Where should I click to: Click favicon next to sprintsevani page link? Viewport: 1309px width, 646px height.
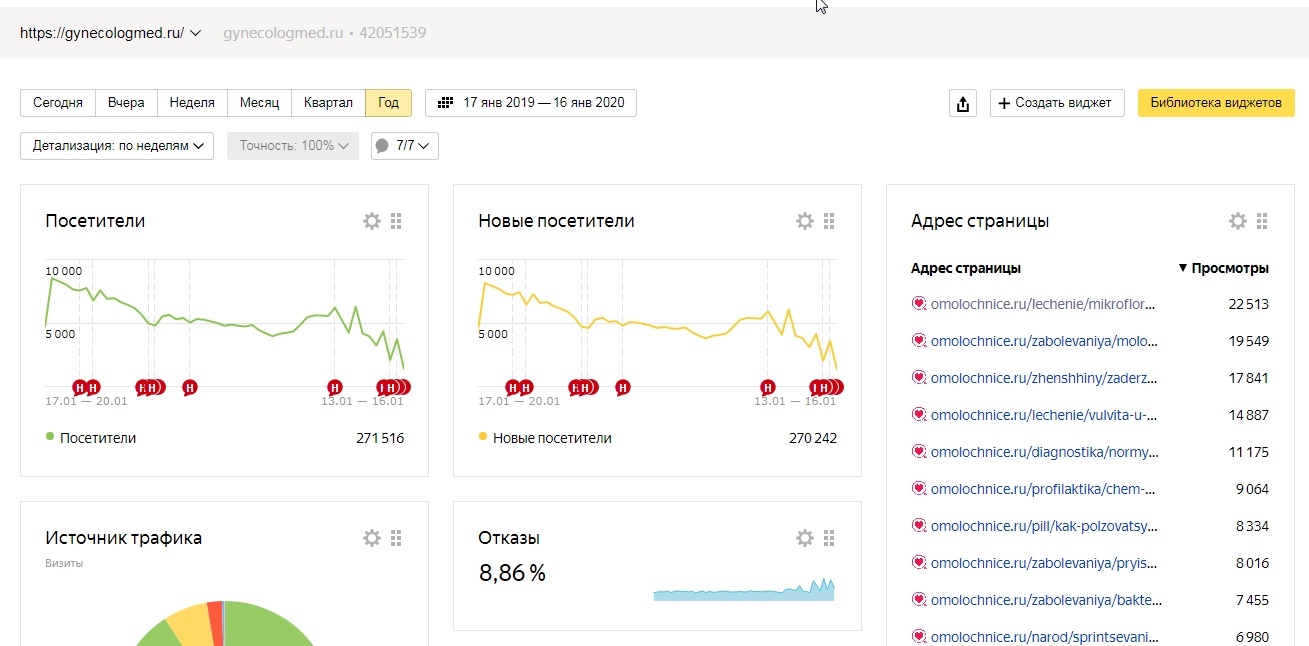click(x=919, y=637)
